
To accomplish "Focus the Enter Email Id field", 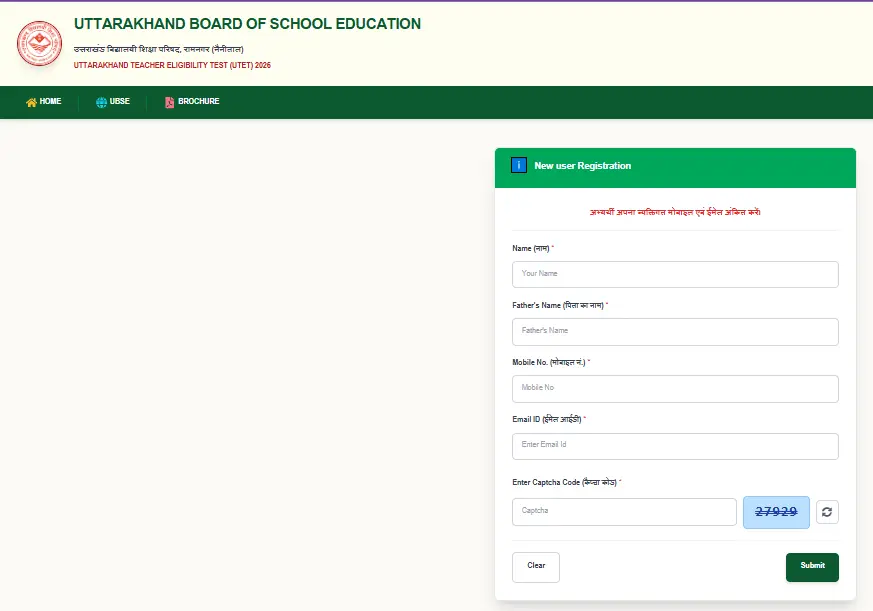I will pos(675,446).
